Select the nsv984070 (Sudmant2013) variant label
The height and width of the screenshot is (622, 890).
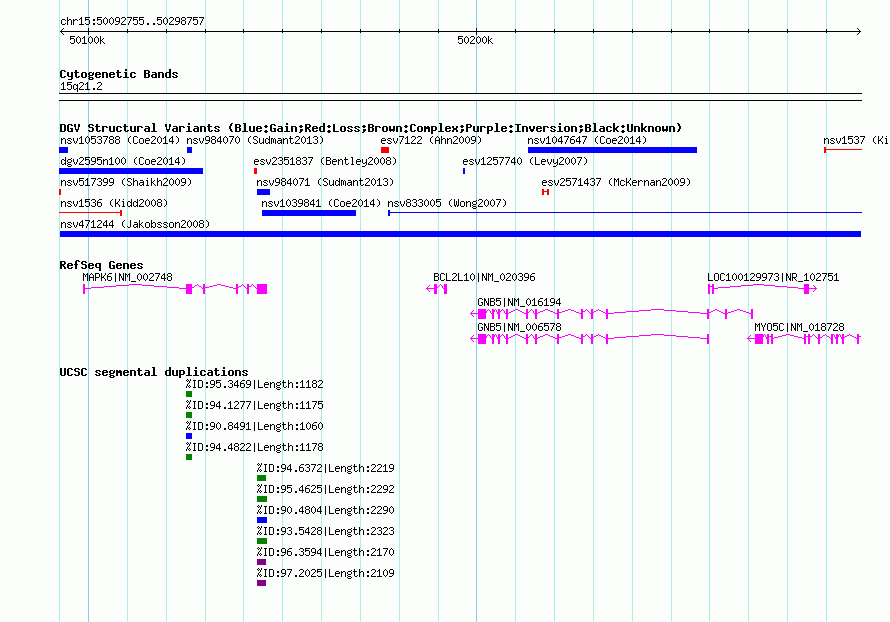point(255,140)
